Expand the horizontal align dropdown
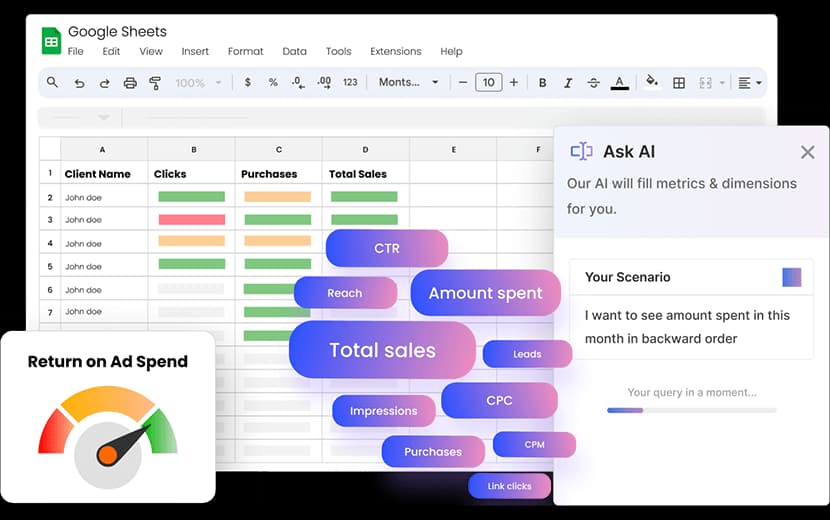830x520 pixels. click(x=750, y=83)
